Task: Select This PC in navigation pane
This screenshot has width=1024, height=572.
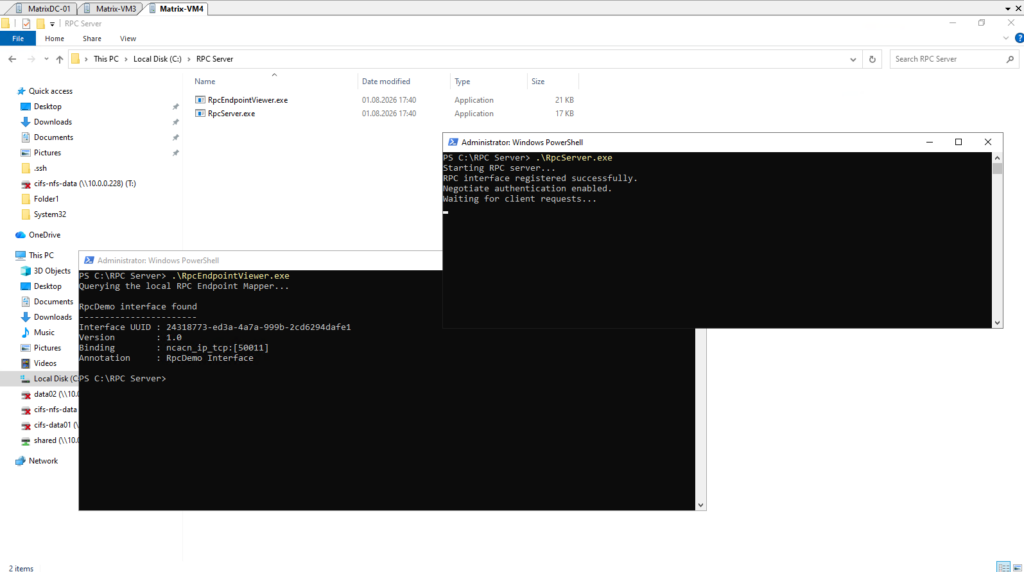Action: (40, 255)
